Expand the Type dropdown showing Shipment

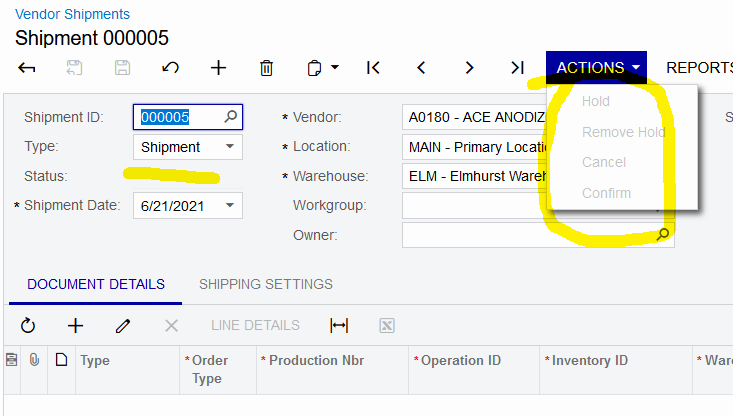click(x=230, y=147)
